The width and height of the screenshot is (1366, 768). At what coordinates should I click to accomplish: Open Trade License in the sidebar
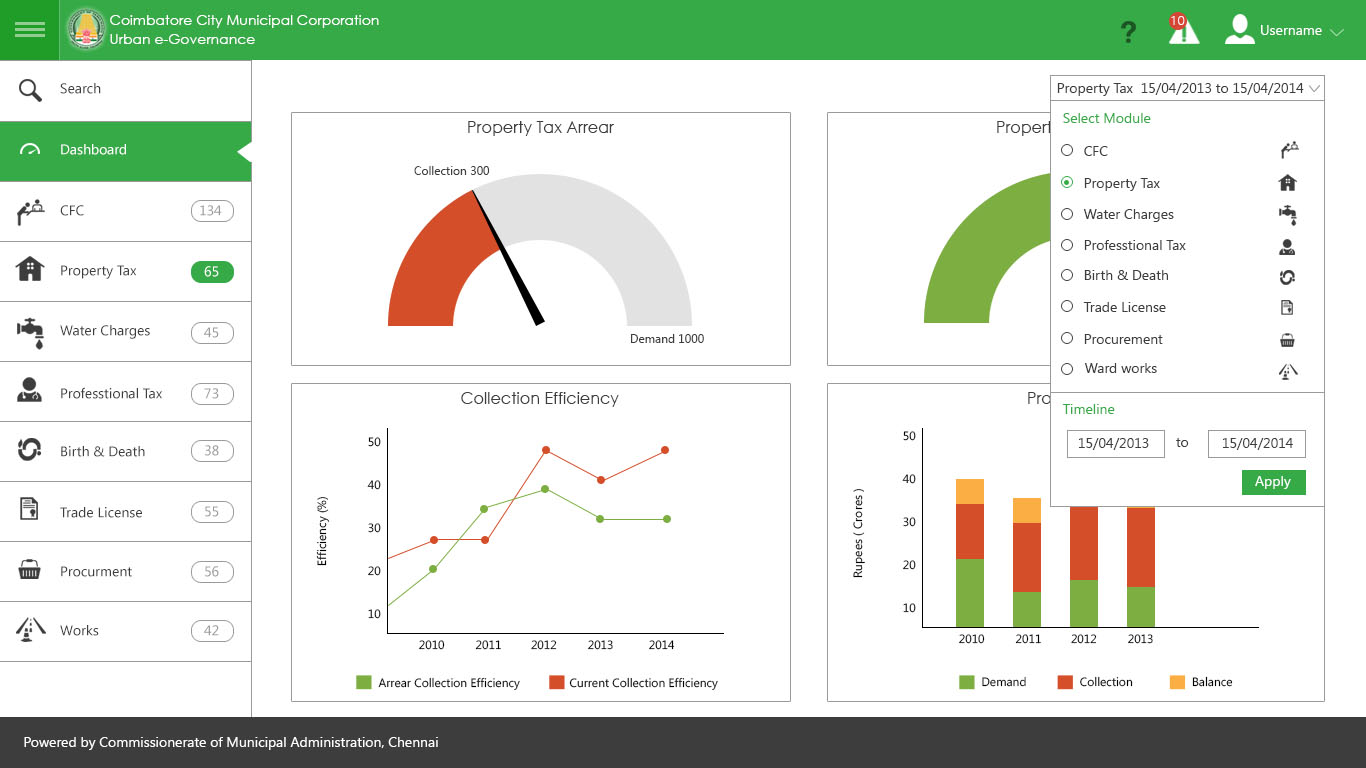[101, 512]
